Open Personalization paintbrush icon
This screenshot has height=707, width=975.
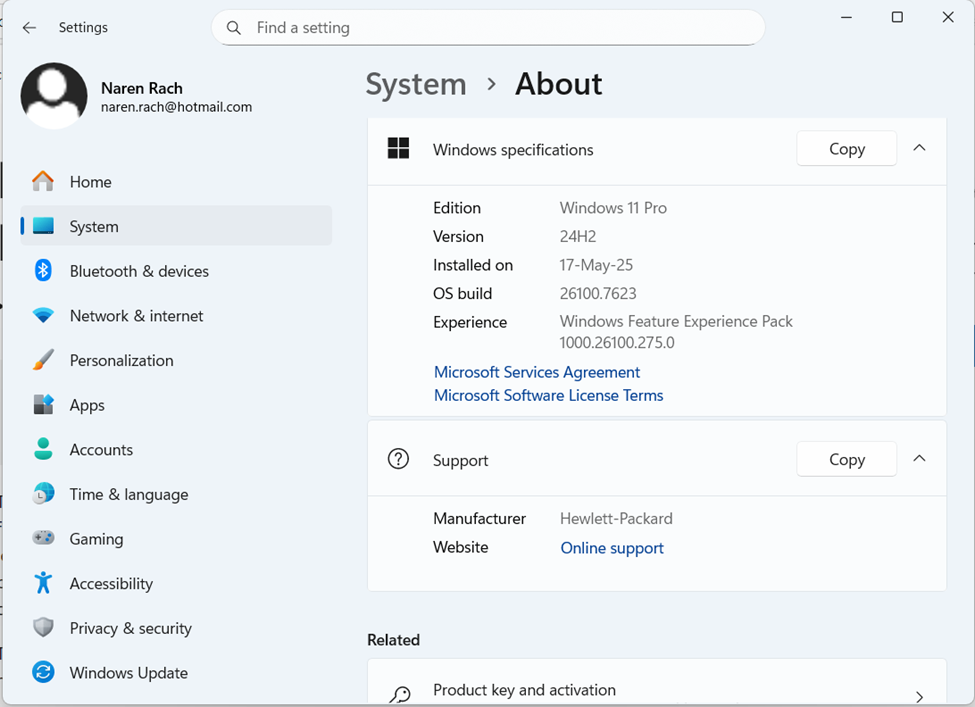point(43,360)
